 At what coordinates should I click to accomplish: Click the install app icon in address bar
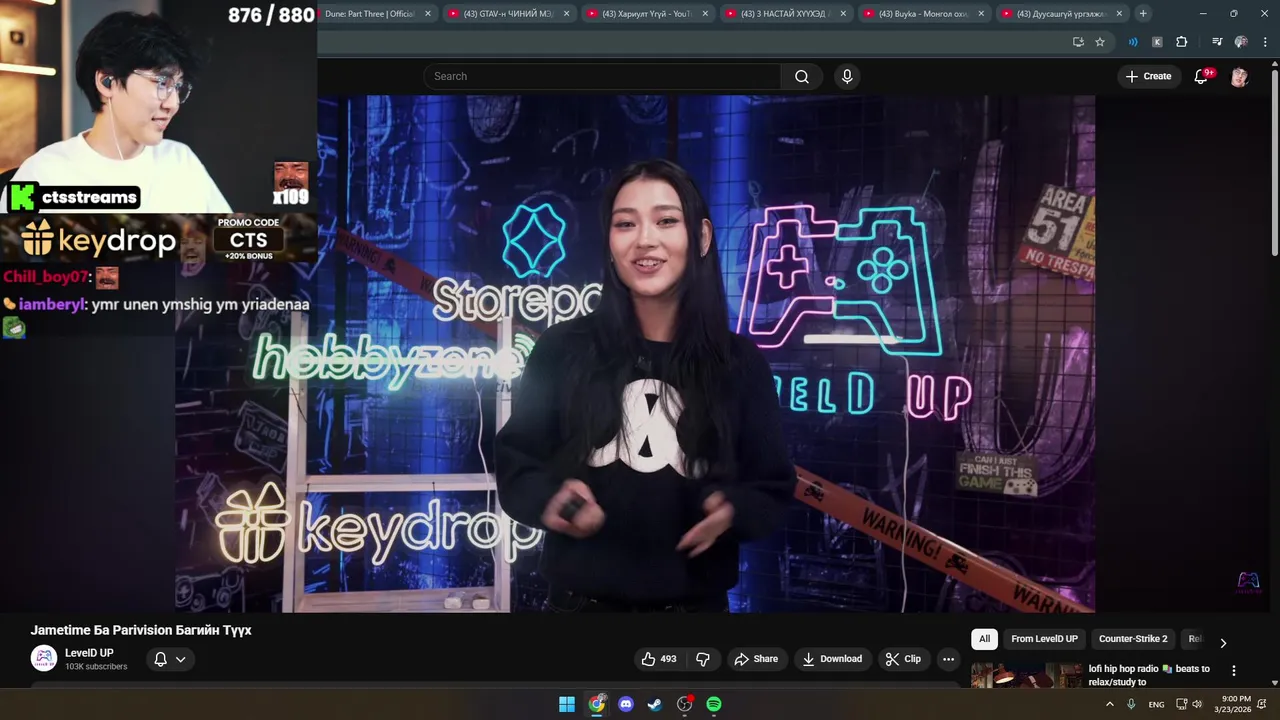pyautogui.click(x=1078, y=42)
